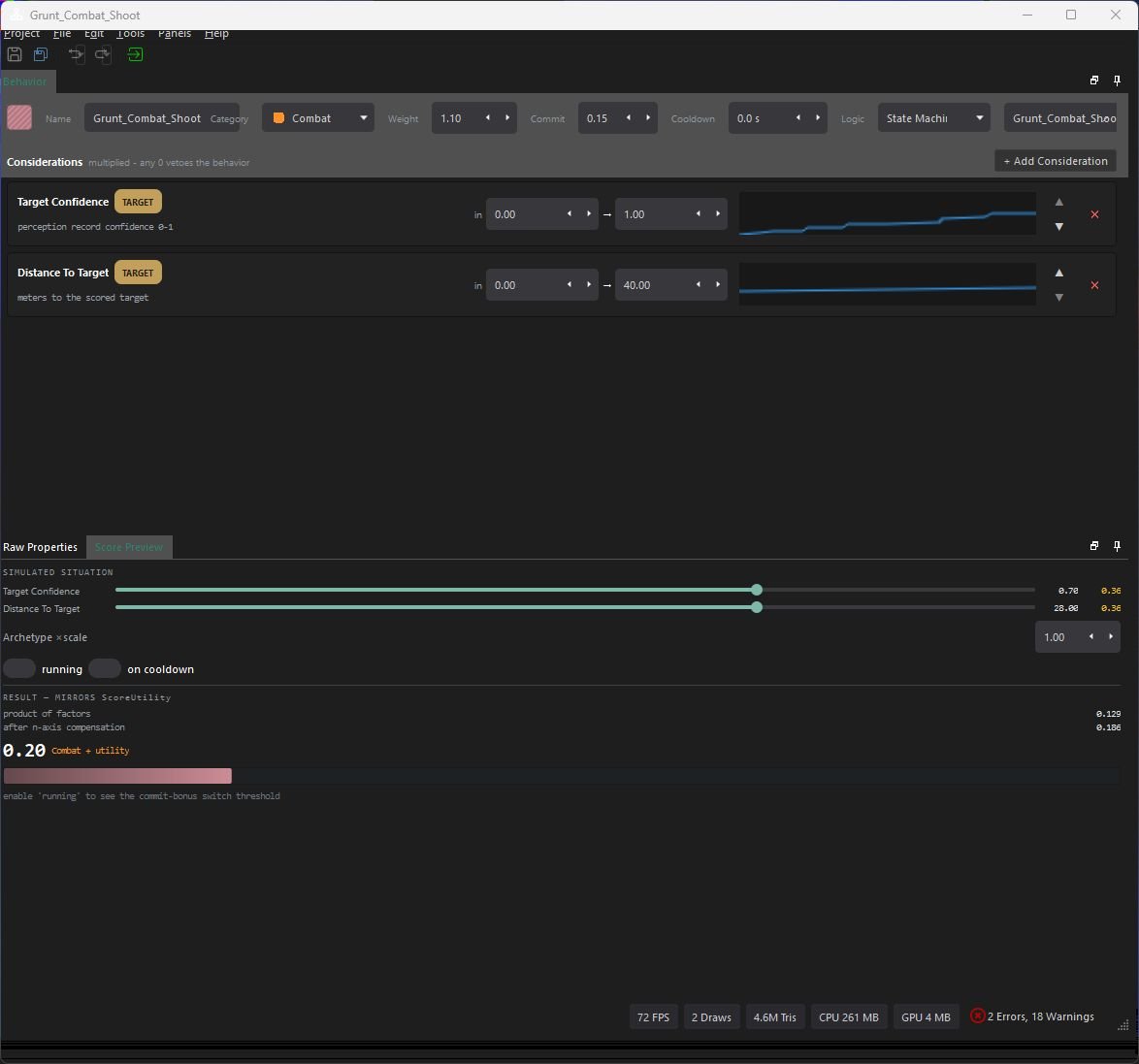Open the Panels menu

coord(175,33)
